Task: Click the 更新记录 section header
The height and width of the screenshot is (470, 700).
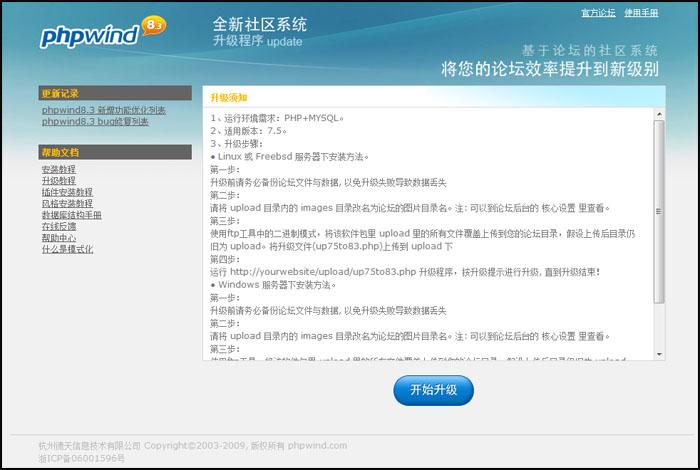Action: click(x=115, y=93)
